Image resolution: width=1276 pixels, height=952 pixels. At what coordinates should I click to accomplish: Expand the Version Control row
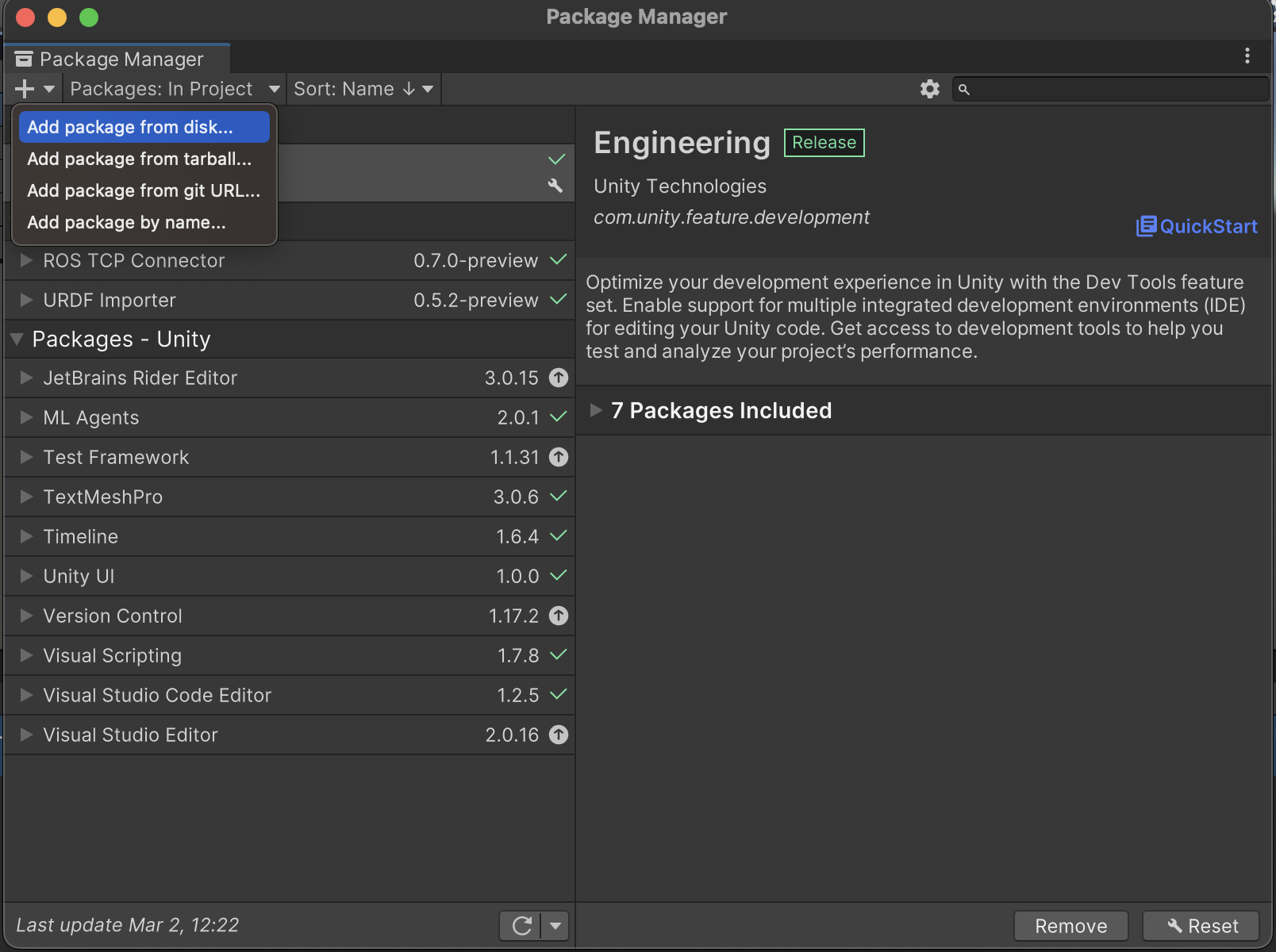tap(26, 616)
